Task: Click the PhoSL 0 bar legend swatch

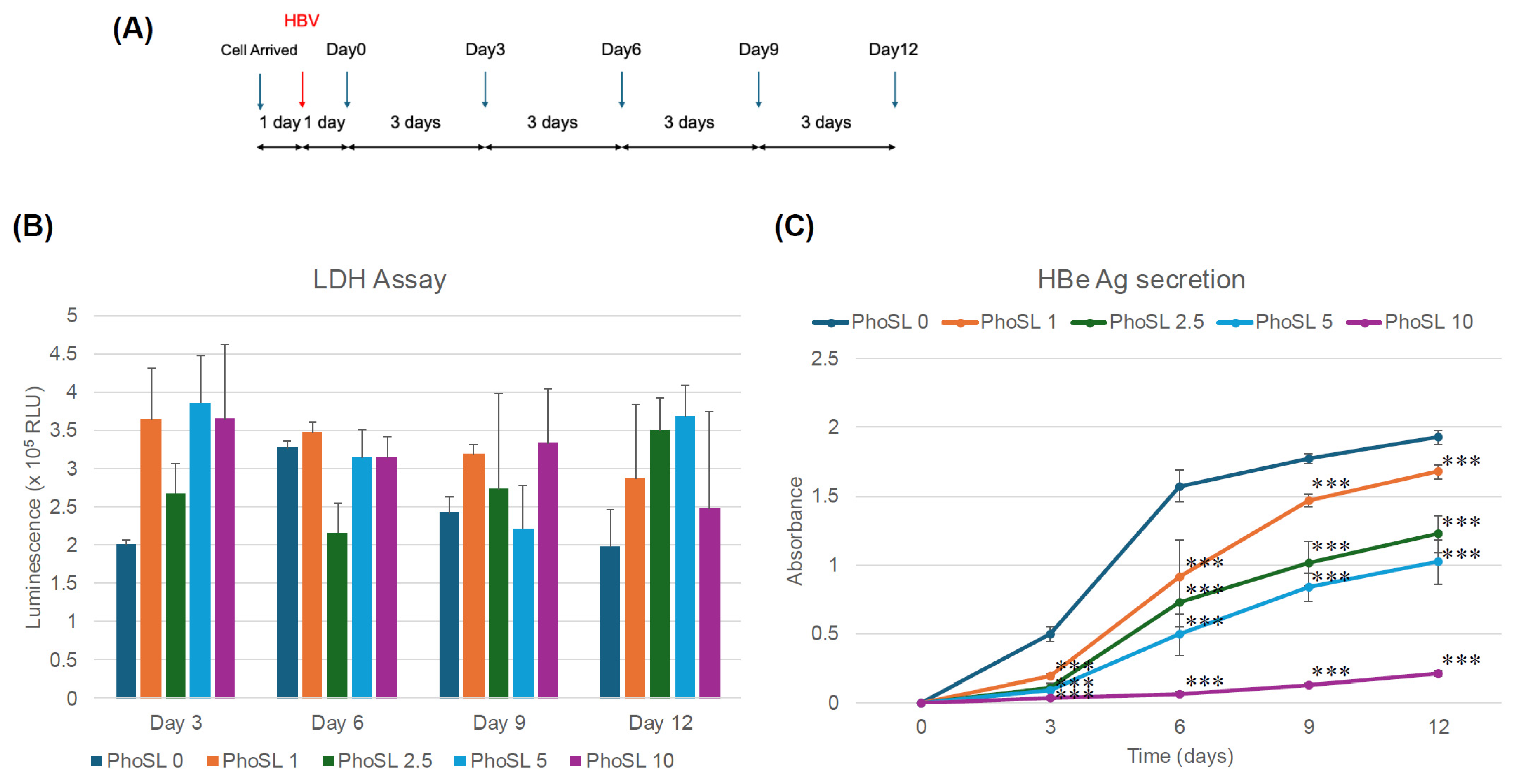Action: [97, 761]
